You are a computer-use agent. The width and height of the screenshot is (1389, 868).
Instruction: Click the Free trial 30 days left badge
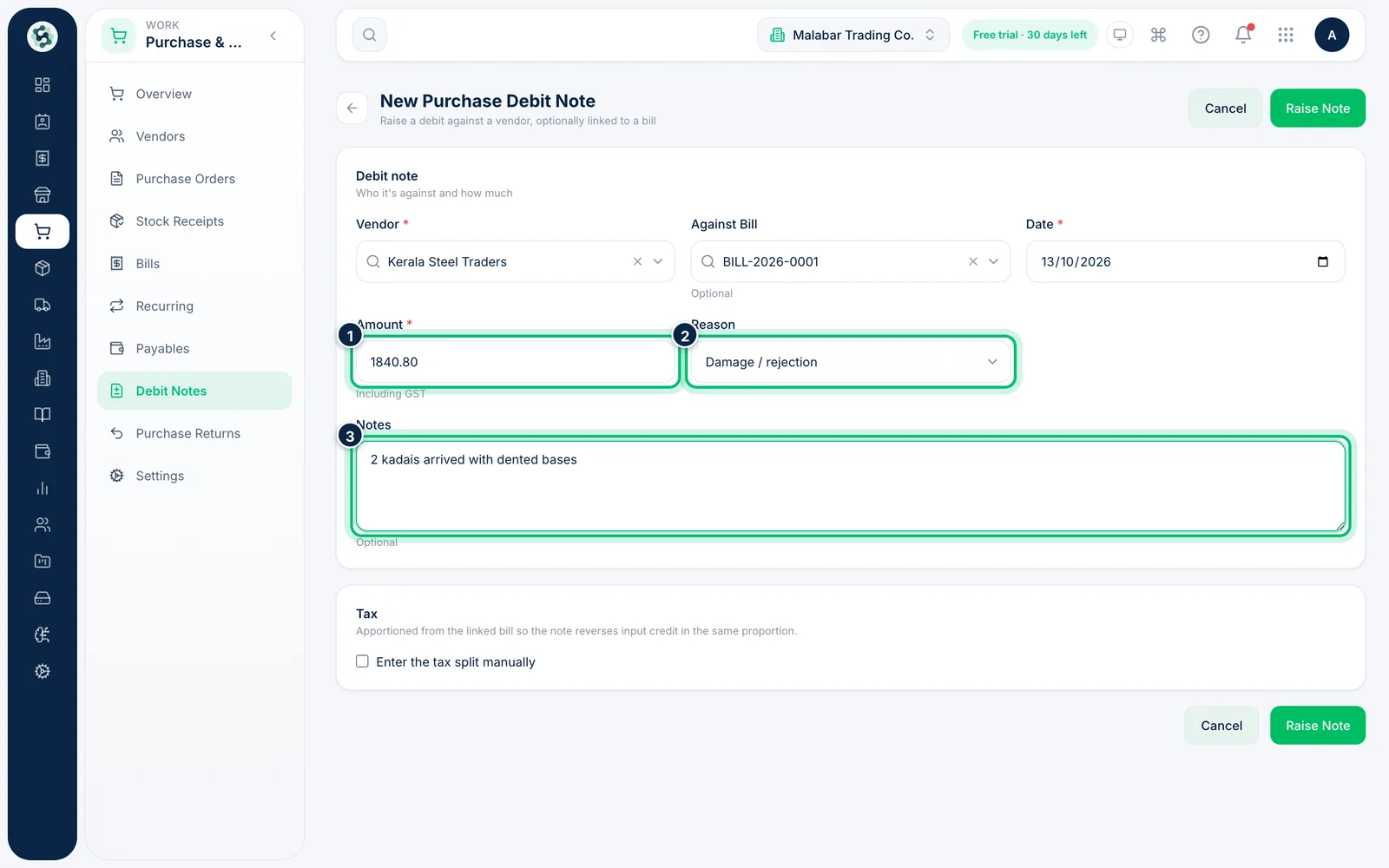click(1030, 35)
